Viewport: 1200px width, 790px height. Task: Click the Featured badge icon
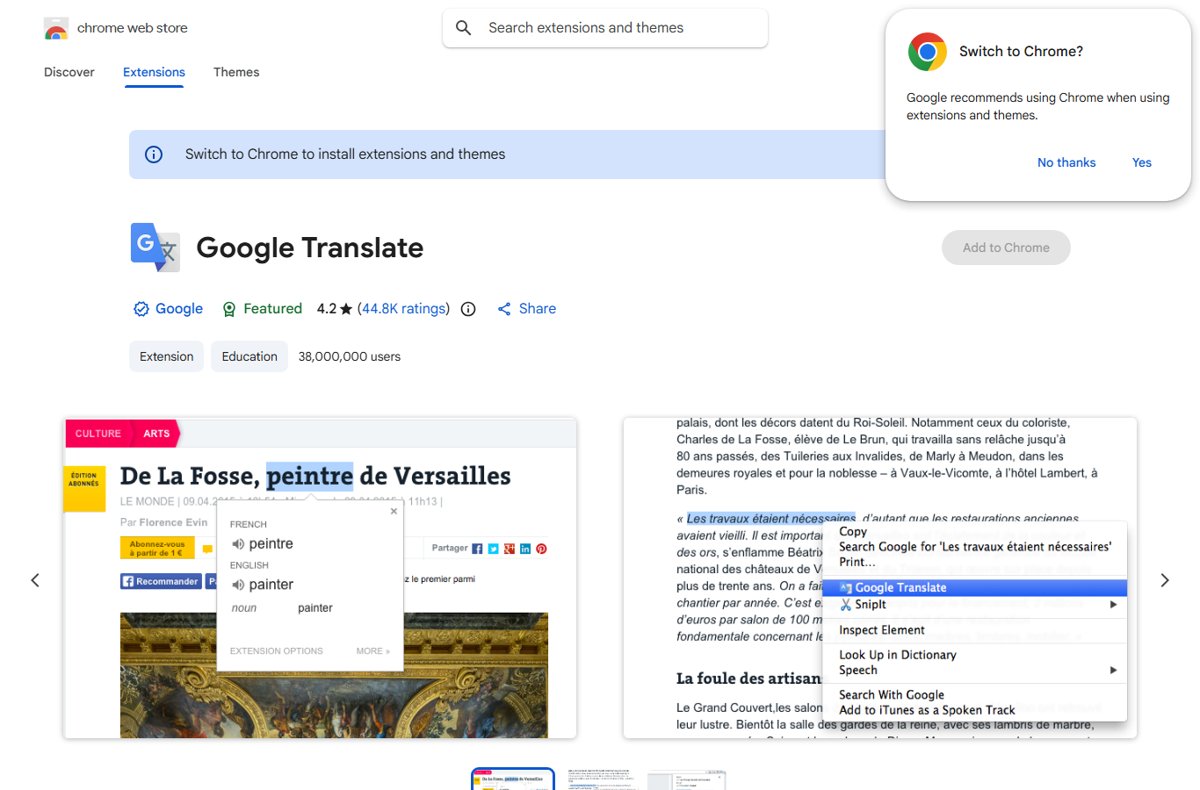[x=229, y=309]
